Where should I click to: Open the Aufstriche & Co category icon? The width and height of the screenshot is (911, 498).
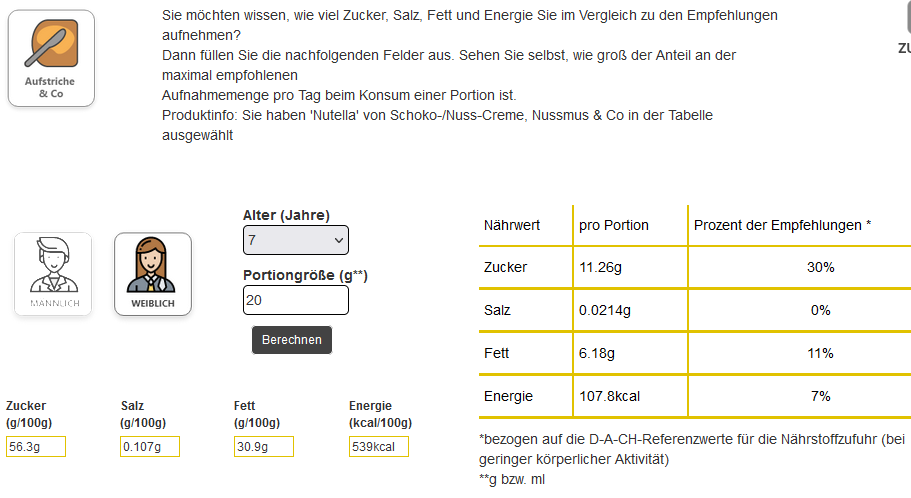coord(51,58)
